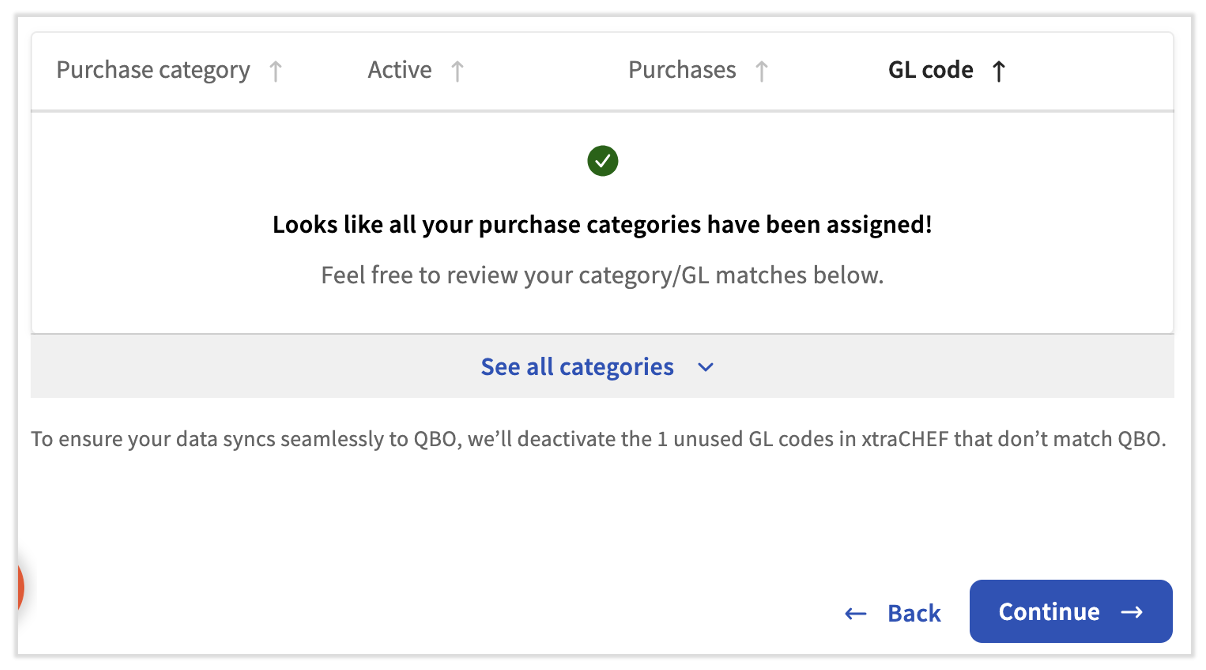
Task: Click the success message about assigned purchase categories
Action: 602,224
